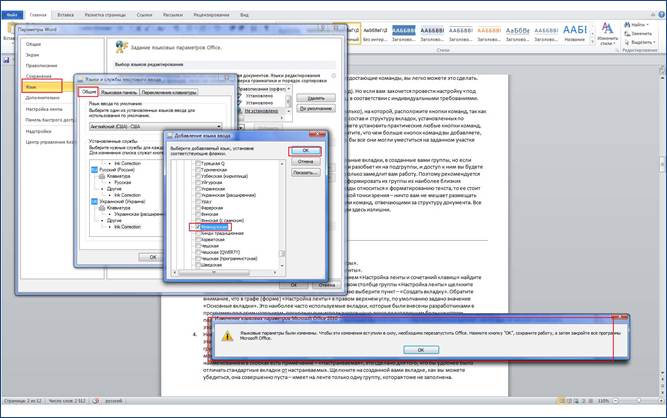Select Дополнительно in Word Options sidebar
This screenshot has height=418, width=667.
tap(43, 98)
